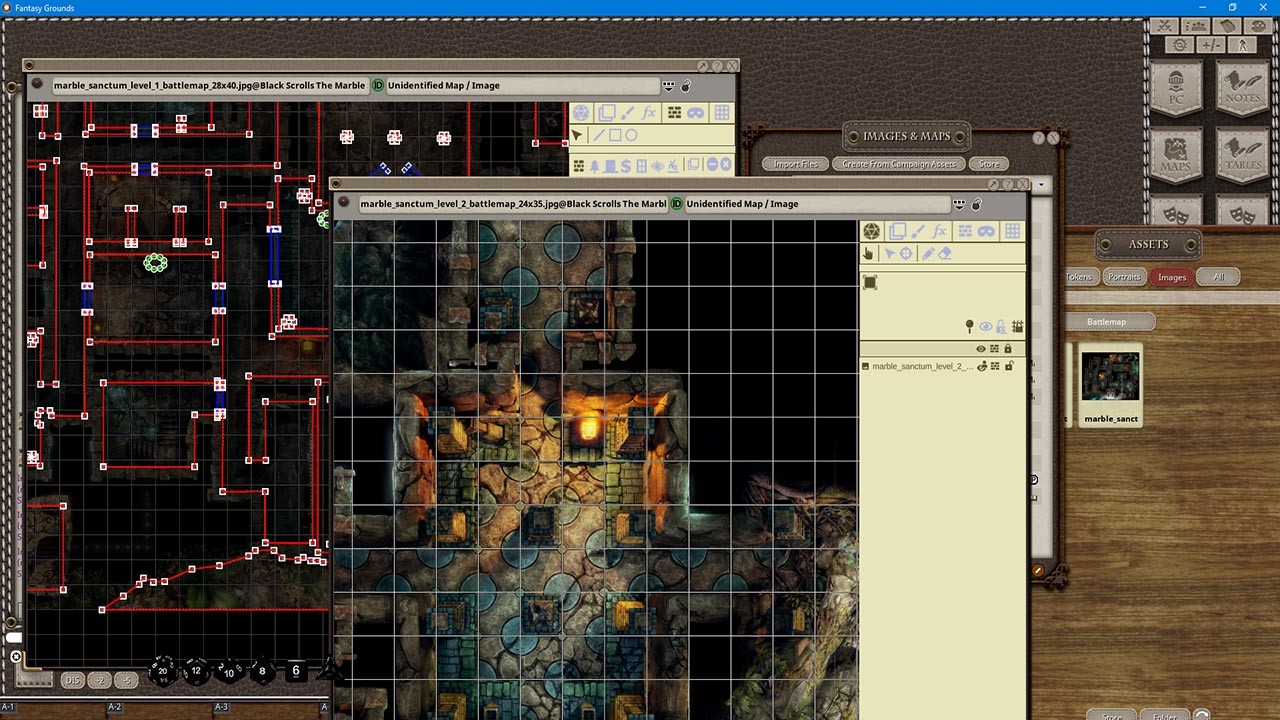The image size is (1280, 720).
Task: Open the Folder control at bottom of Assets panel
Action: pos(1166,716)
